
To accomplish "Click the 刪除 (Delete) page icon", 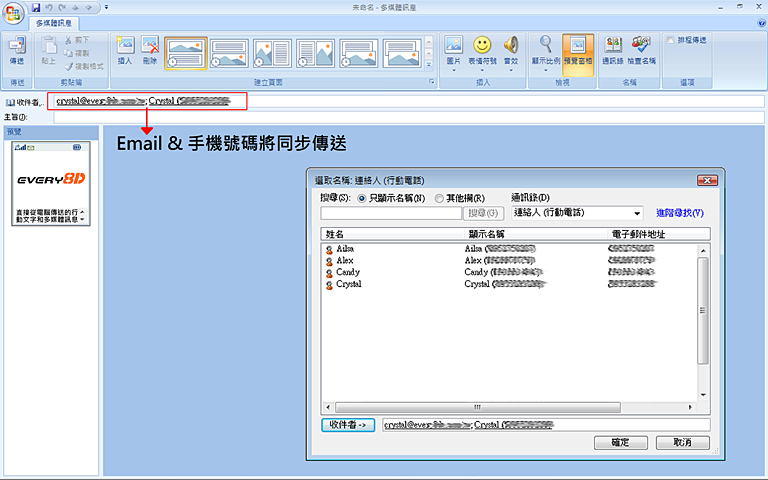I will (x=150, y=50).
